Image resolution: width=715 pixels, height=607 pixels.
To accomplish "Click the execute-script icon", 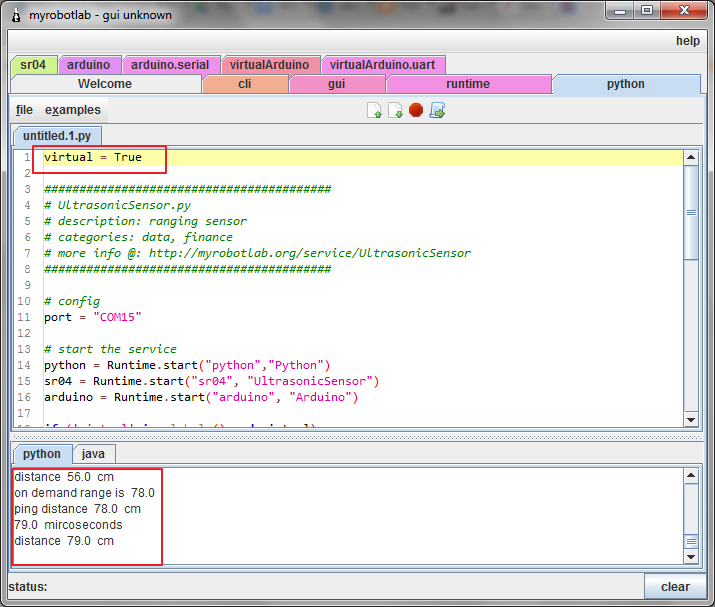I will click(437, 110).
